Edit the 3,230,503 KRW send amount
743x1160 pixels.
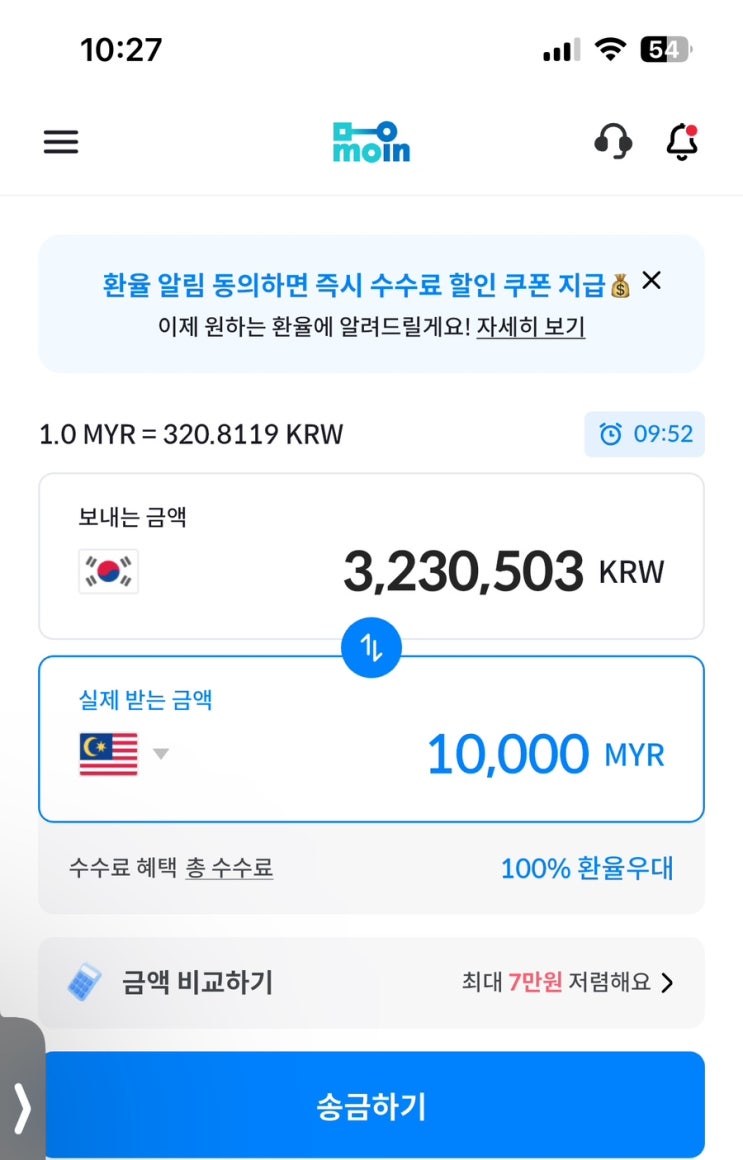pyautogui.click(x=463, y=572)
